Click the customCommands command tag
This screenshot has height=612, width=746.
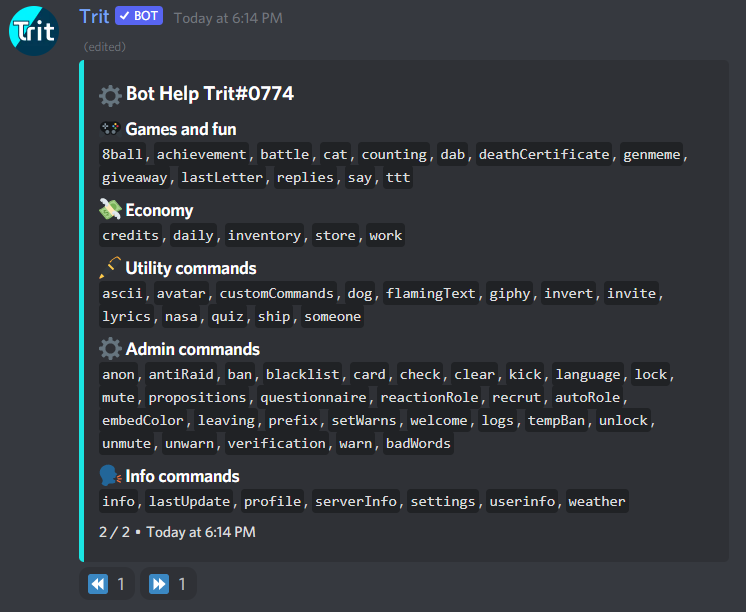coord(277,293)
